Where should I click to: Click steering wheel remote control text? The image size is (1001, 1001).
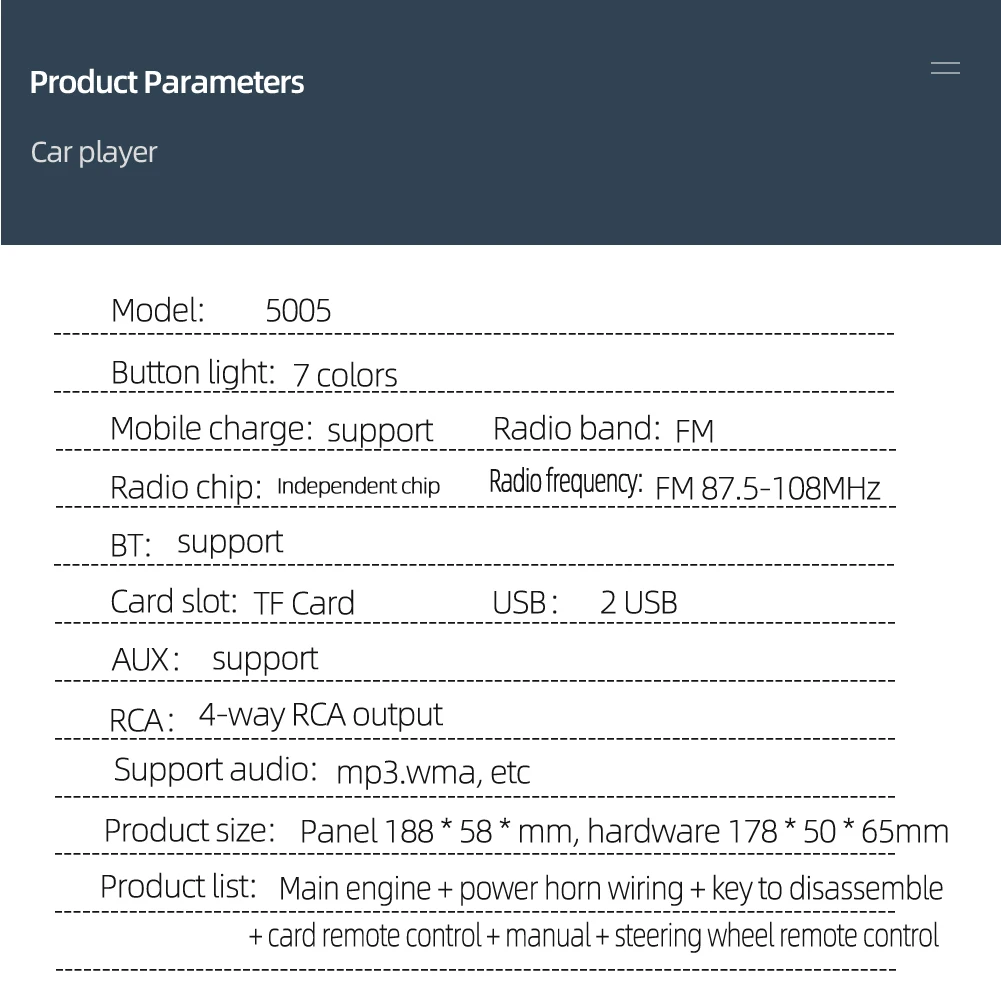pos(776,937)
